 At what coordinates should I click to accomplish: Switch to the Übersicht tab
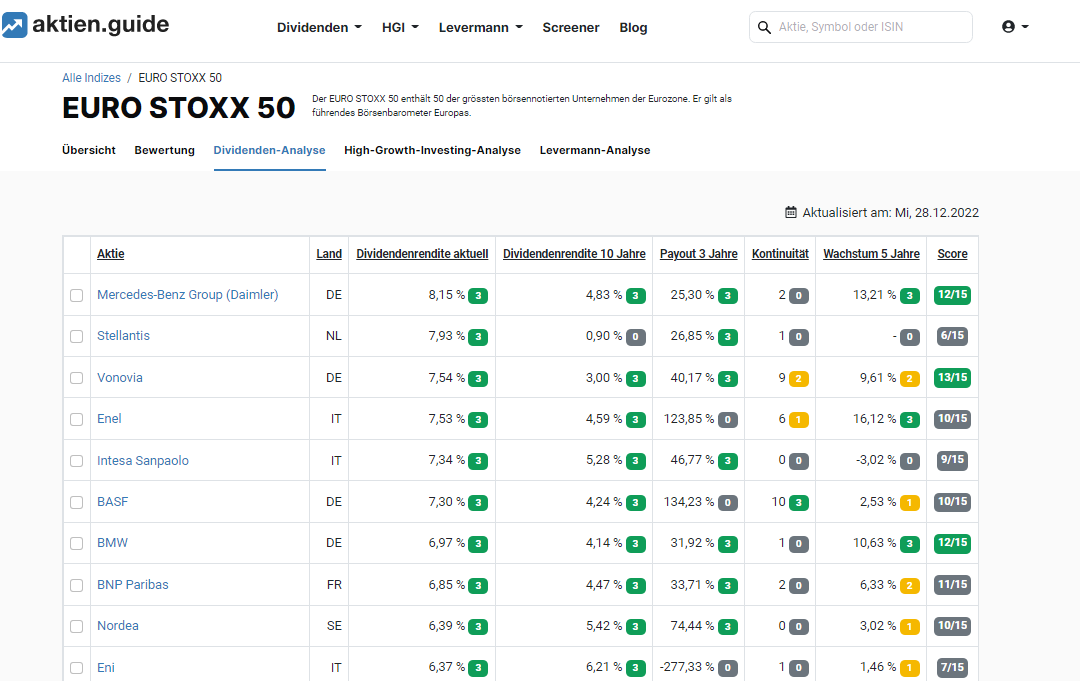pyautogui.click(x=89, y=150)
